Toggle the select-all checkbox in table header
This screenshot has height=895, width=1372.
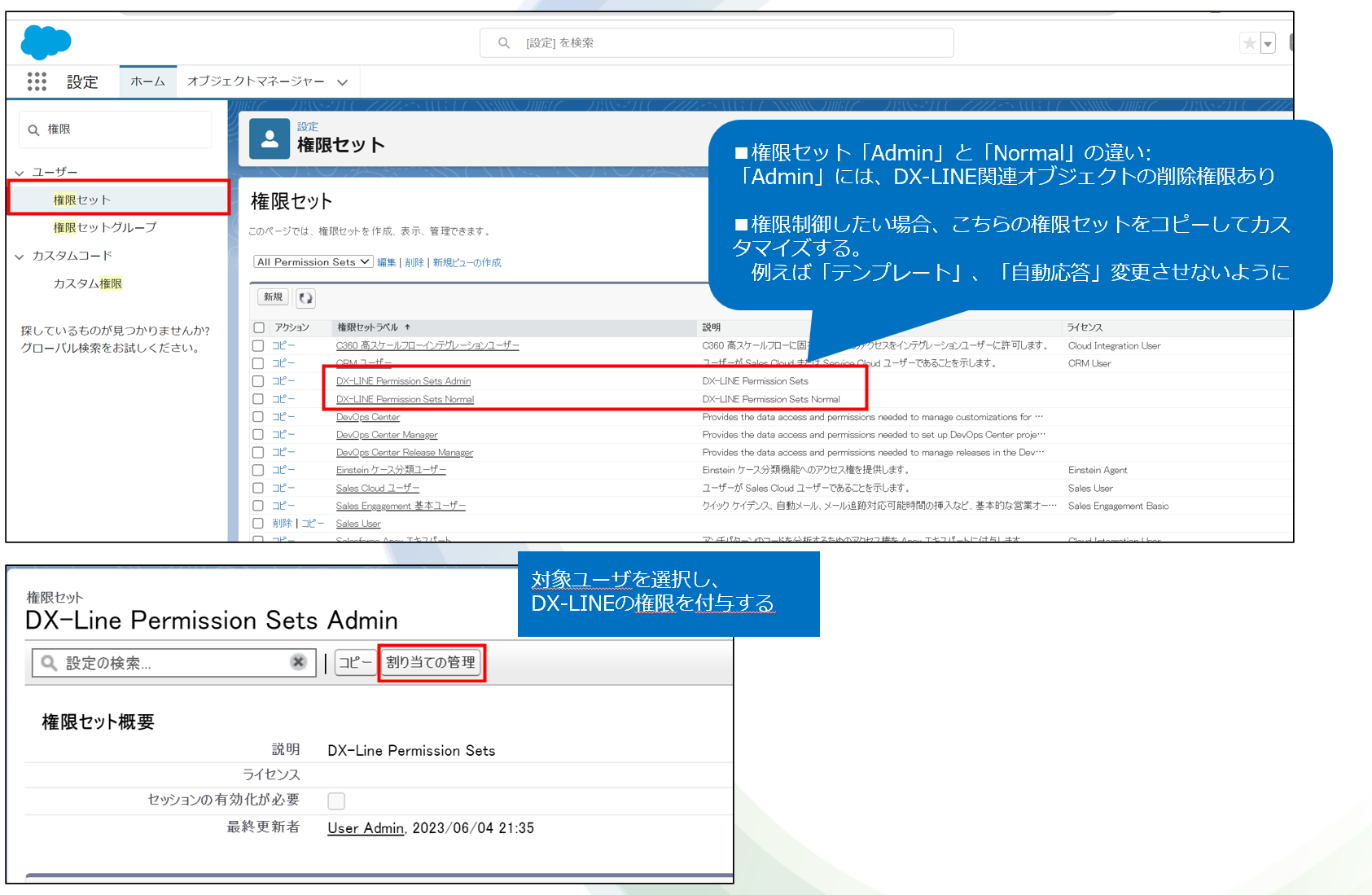pos(259,327)
